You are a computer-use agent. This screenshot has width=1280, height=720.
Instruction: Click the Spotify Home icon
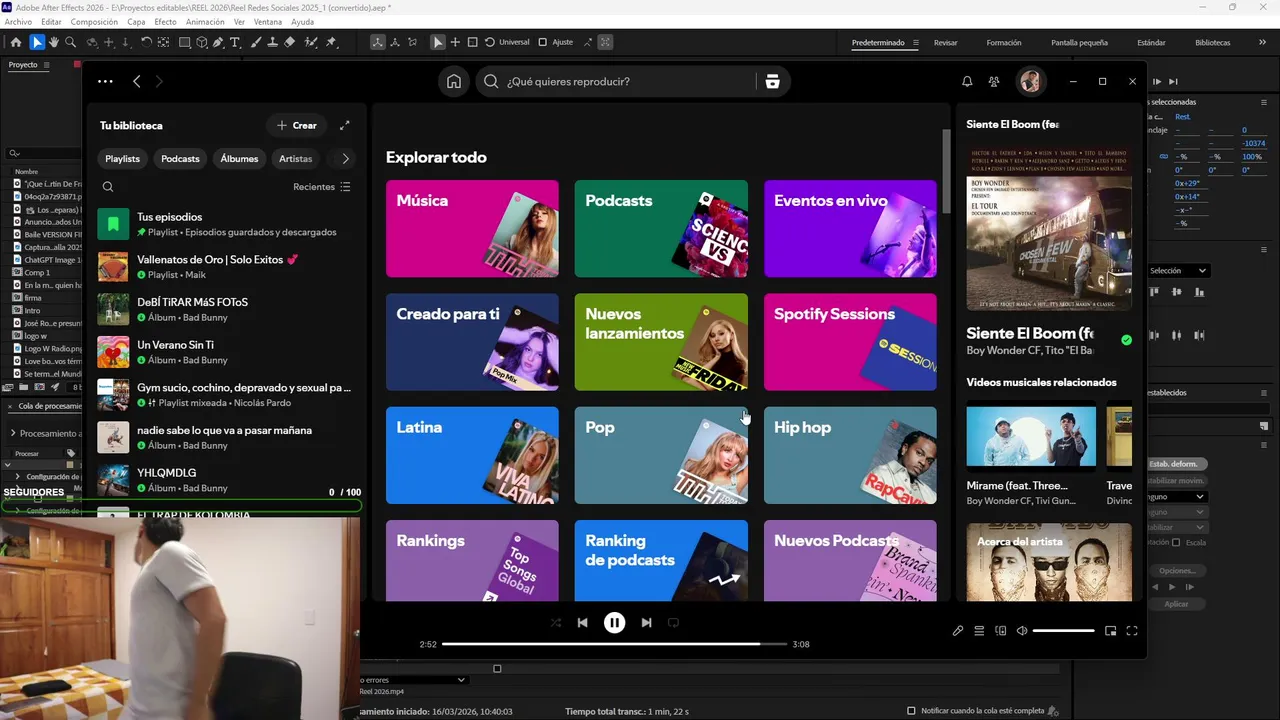coord(454,82)
